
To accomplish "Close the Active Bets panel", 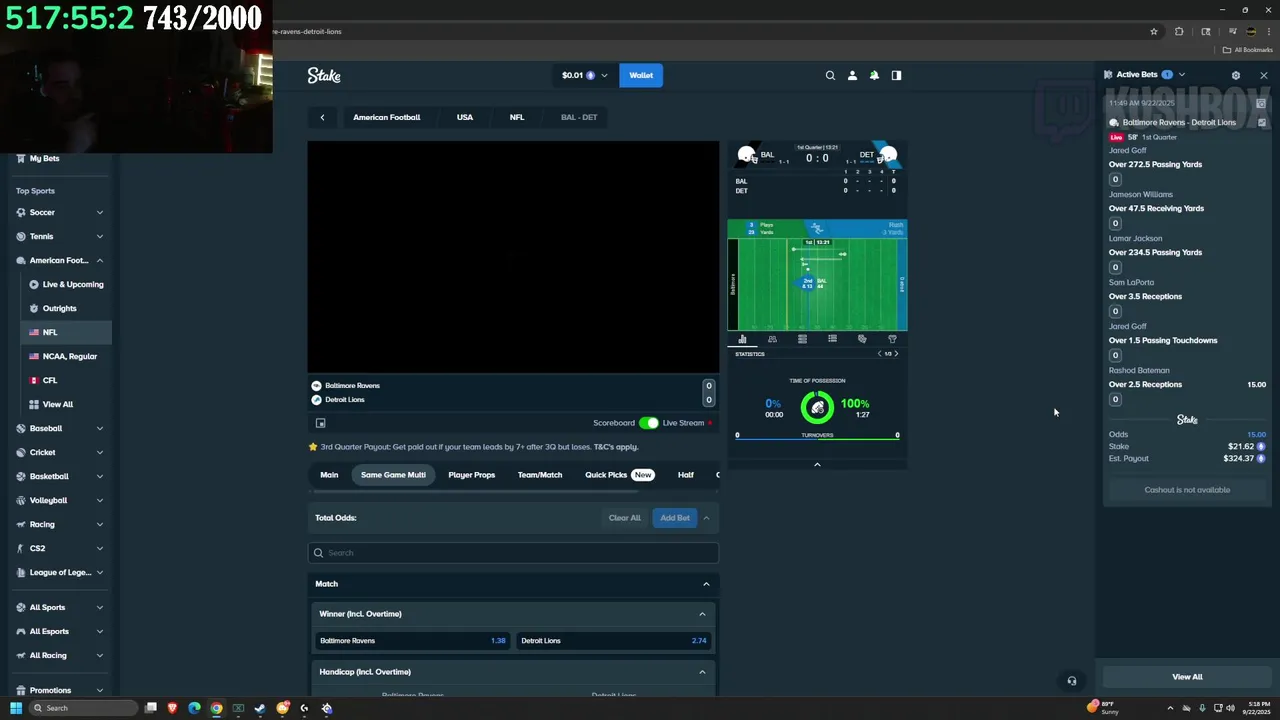I will coord(1263,75).
